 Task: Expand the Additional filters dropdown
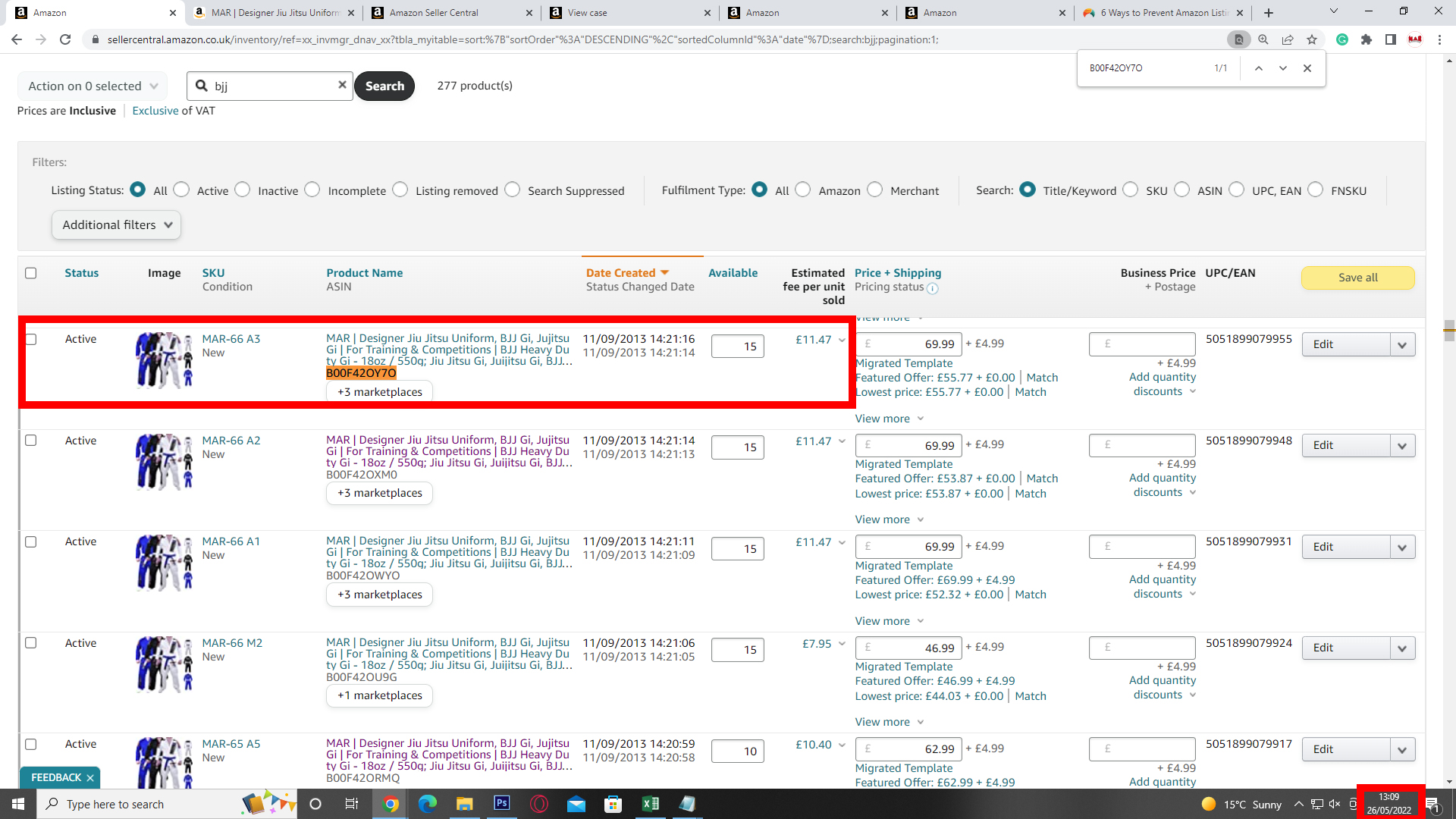coord(116,225)
